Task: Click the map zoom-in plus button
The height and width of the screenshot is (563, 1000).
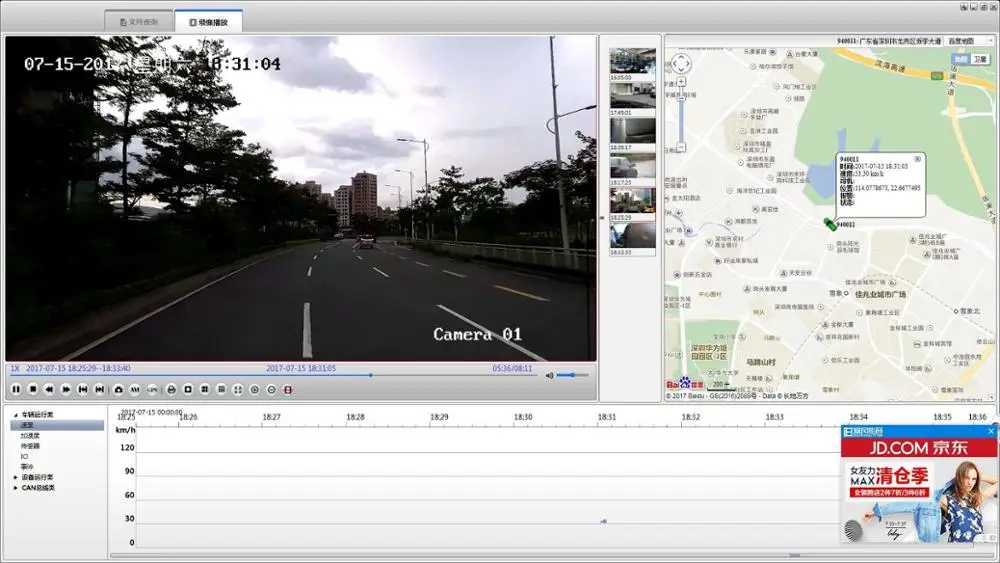Action: pyautogui.click(x=681, y=82)
